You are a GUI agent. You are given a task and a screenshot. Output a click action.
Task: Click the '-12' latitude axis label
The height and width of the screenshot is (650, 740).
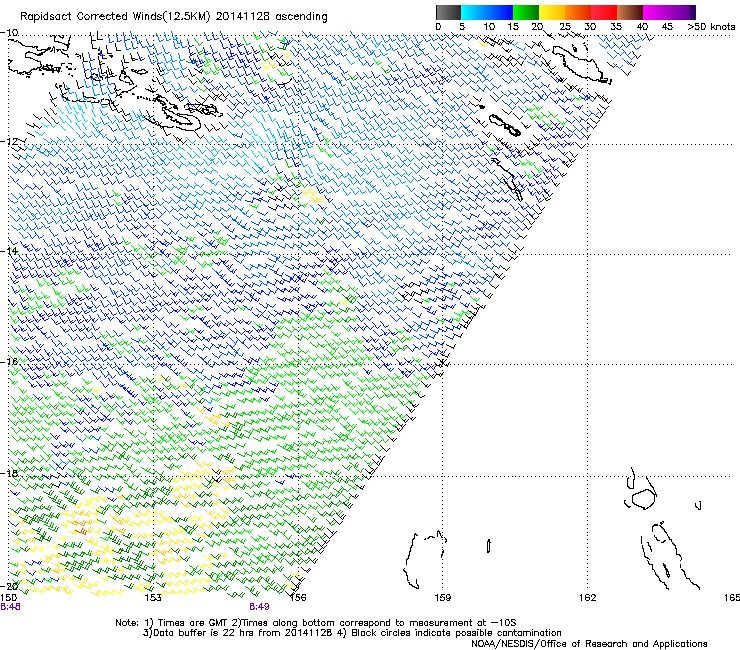pyautogui.click(x=9, y=141)
